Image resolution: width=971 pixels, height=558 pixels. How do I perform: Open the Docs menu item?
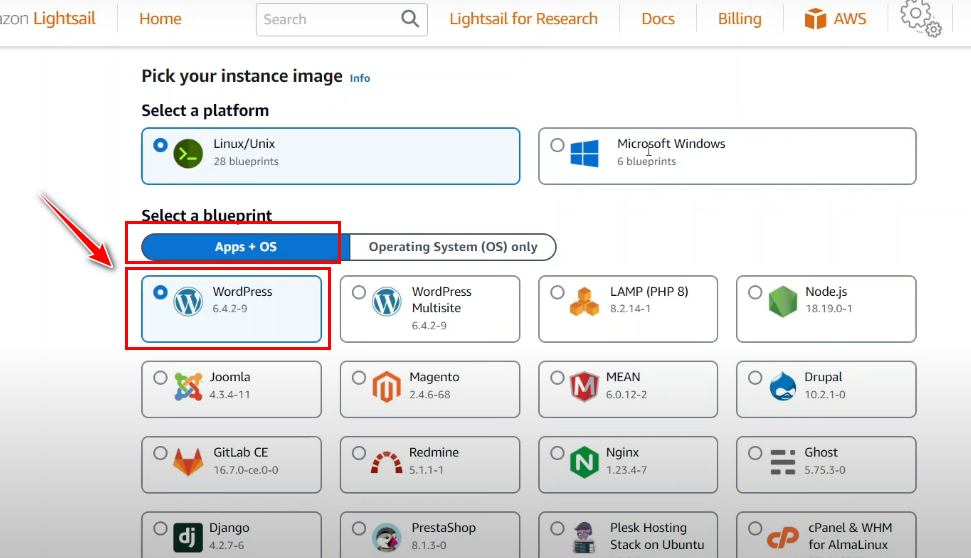pyautogui.click(x=658, y=19)
